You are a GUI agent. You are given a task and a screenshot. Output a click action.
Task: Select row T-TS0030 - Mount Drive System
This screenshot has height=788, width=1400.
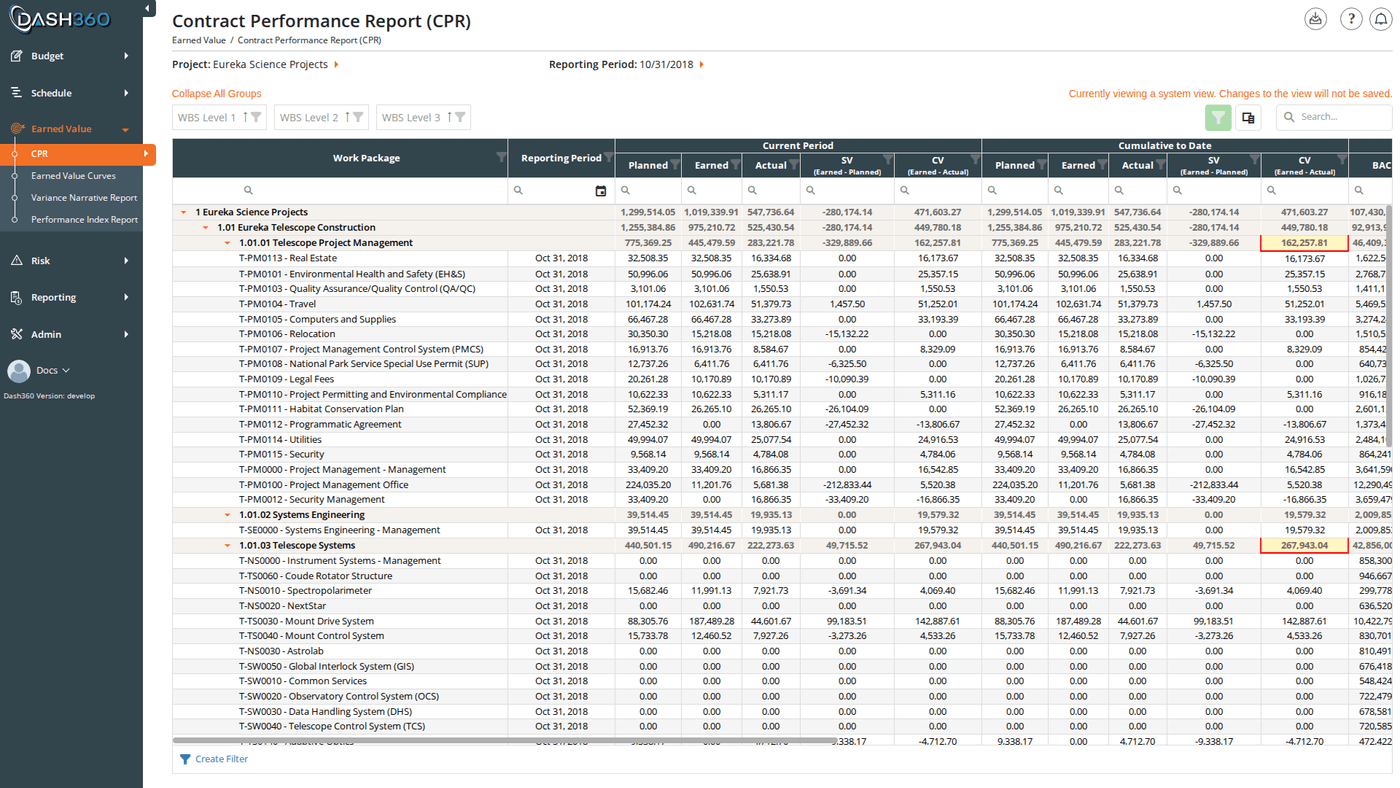coord(780,621)
